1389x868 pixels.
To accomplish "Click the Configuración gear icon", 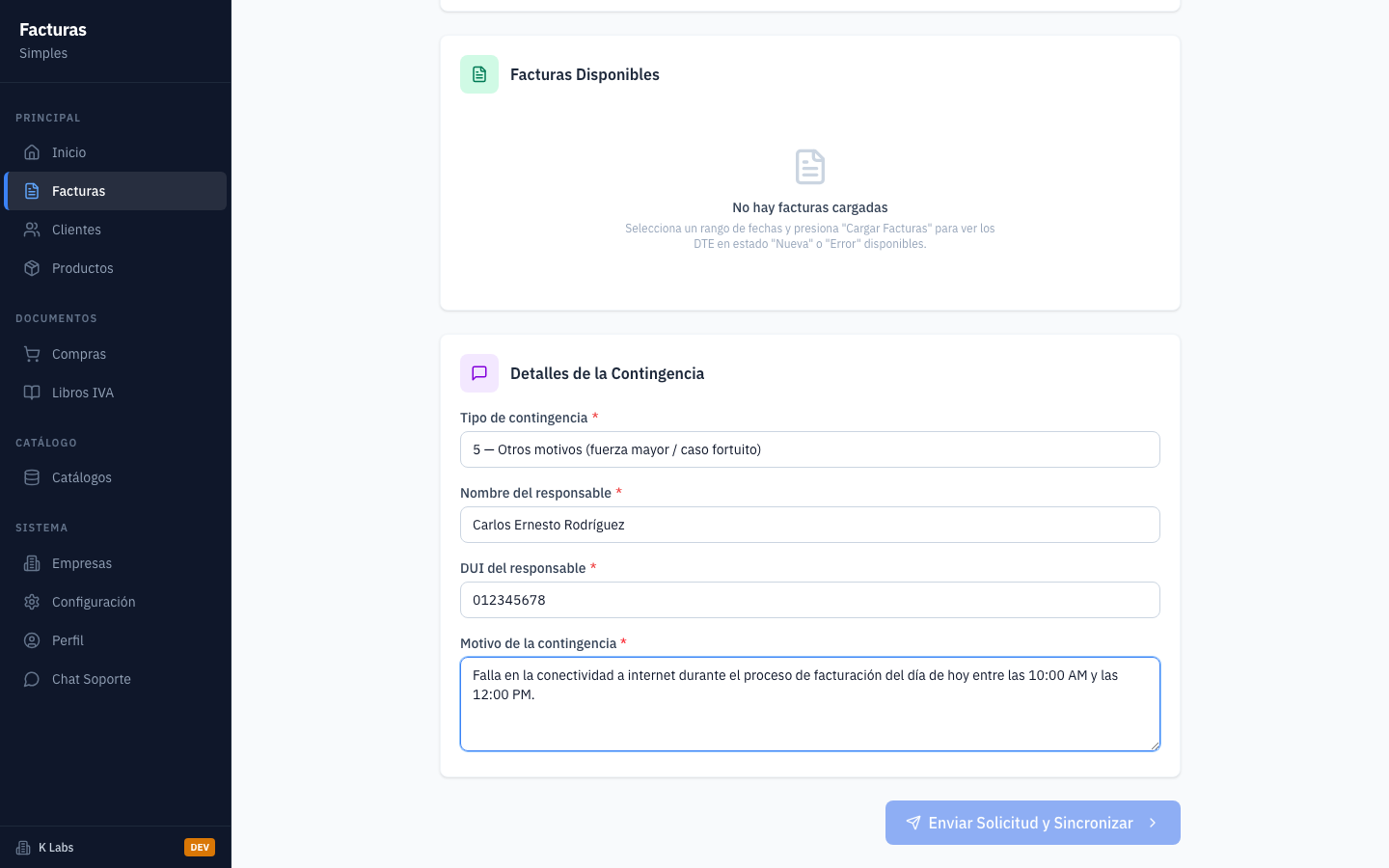I will [32, 602].
